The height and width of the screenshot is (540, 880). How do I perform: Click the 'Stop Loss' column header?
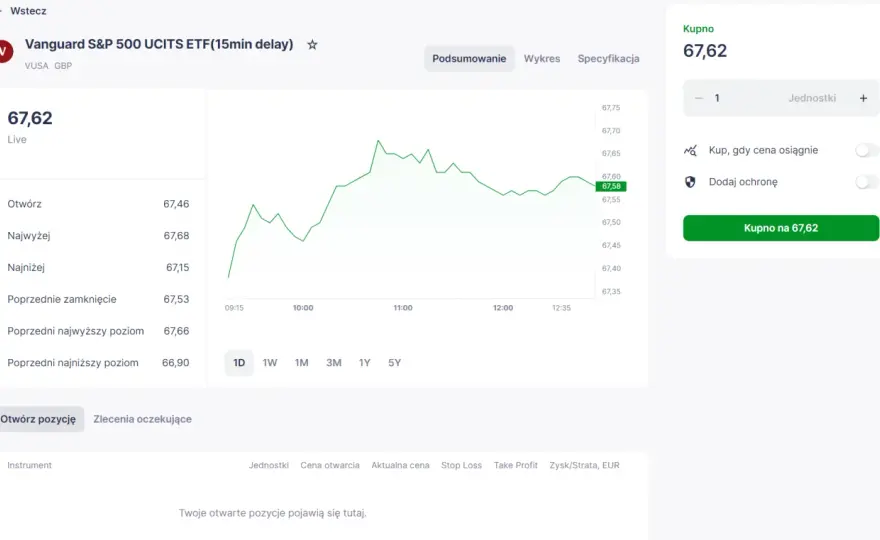point(461,465)
